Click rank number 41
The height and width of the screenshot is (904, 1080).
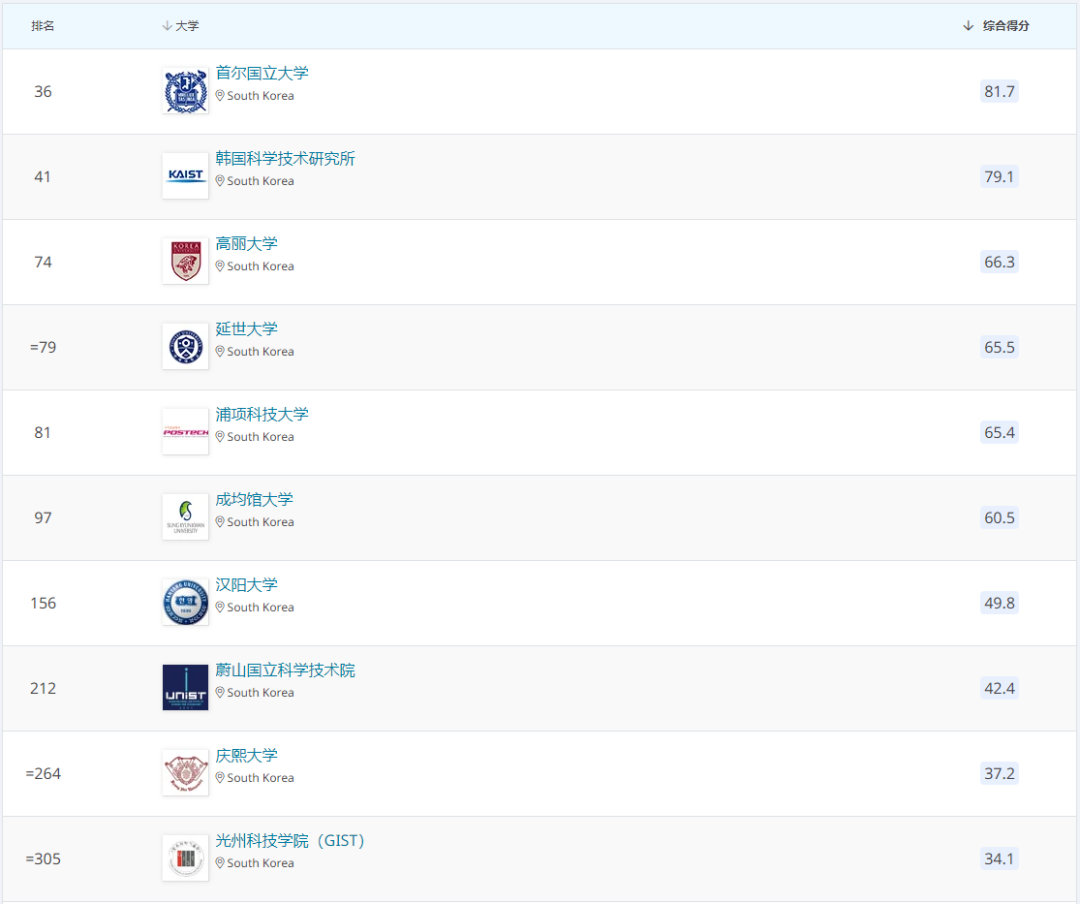coord(43,176)
